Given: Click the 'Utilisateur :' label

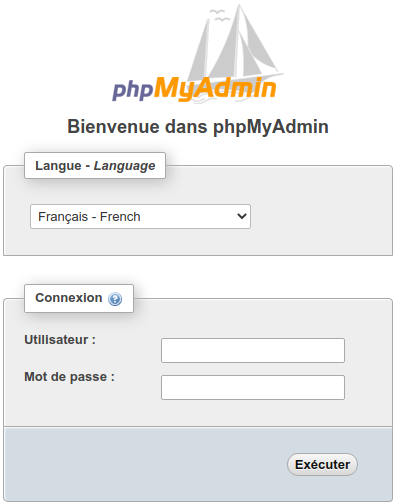Looking at the screenshot, I should point(60,340).
